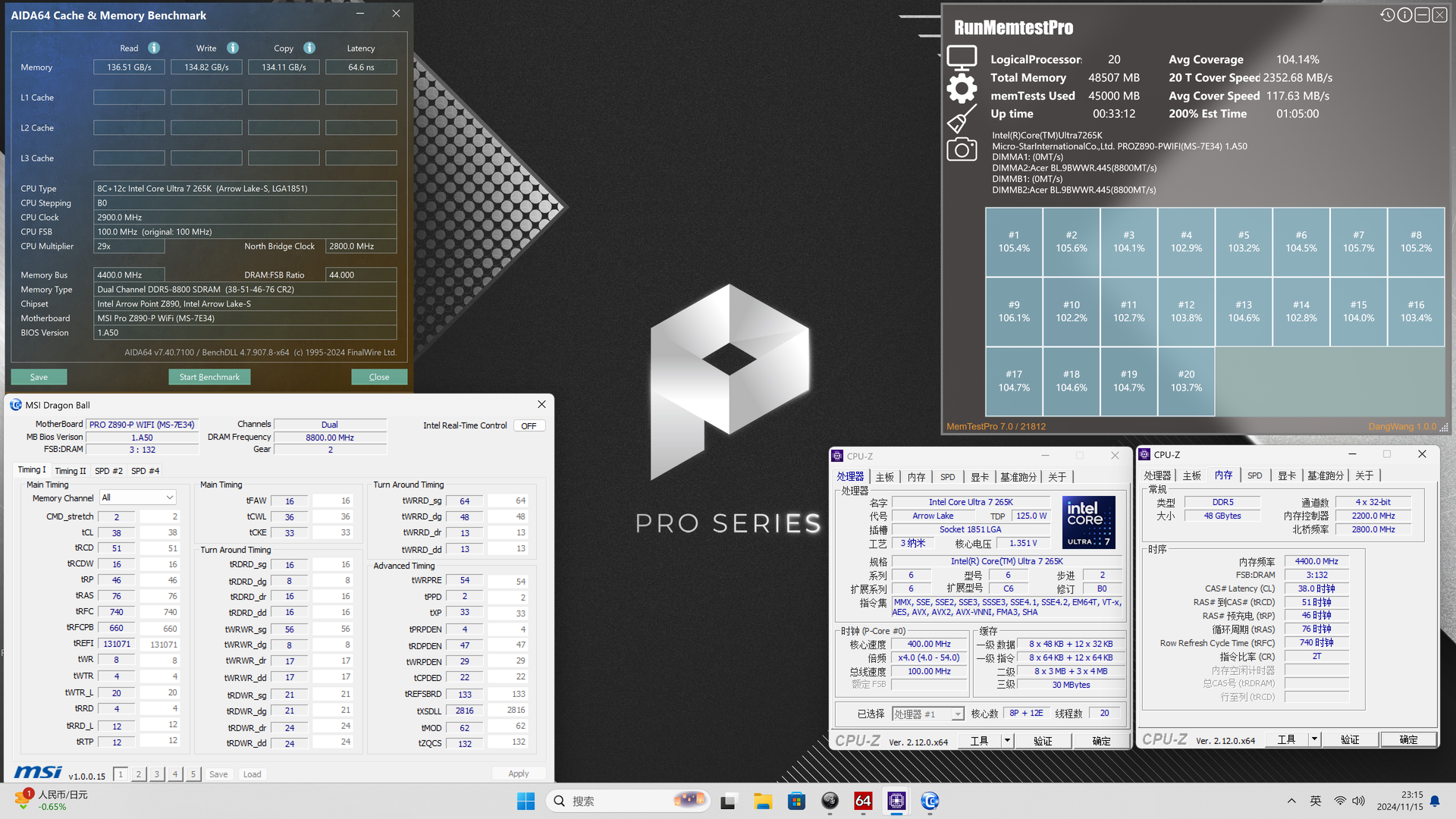Screen dimensions: 1456x819
Task: Click the Start Benchmark button
Action: 209,377
